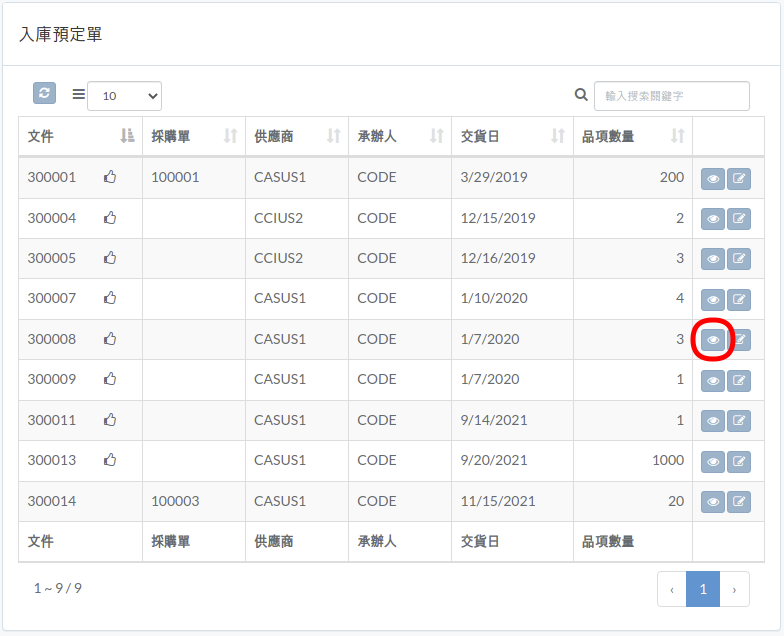Sort by the 文件 column header

[x=80, y=136]
